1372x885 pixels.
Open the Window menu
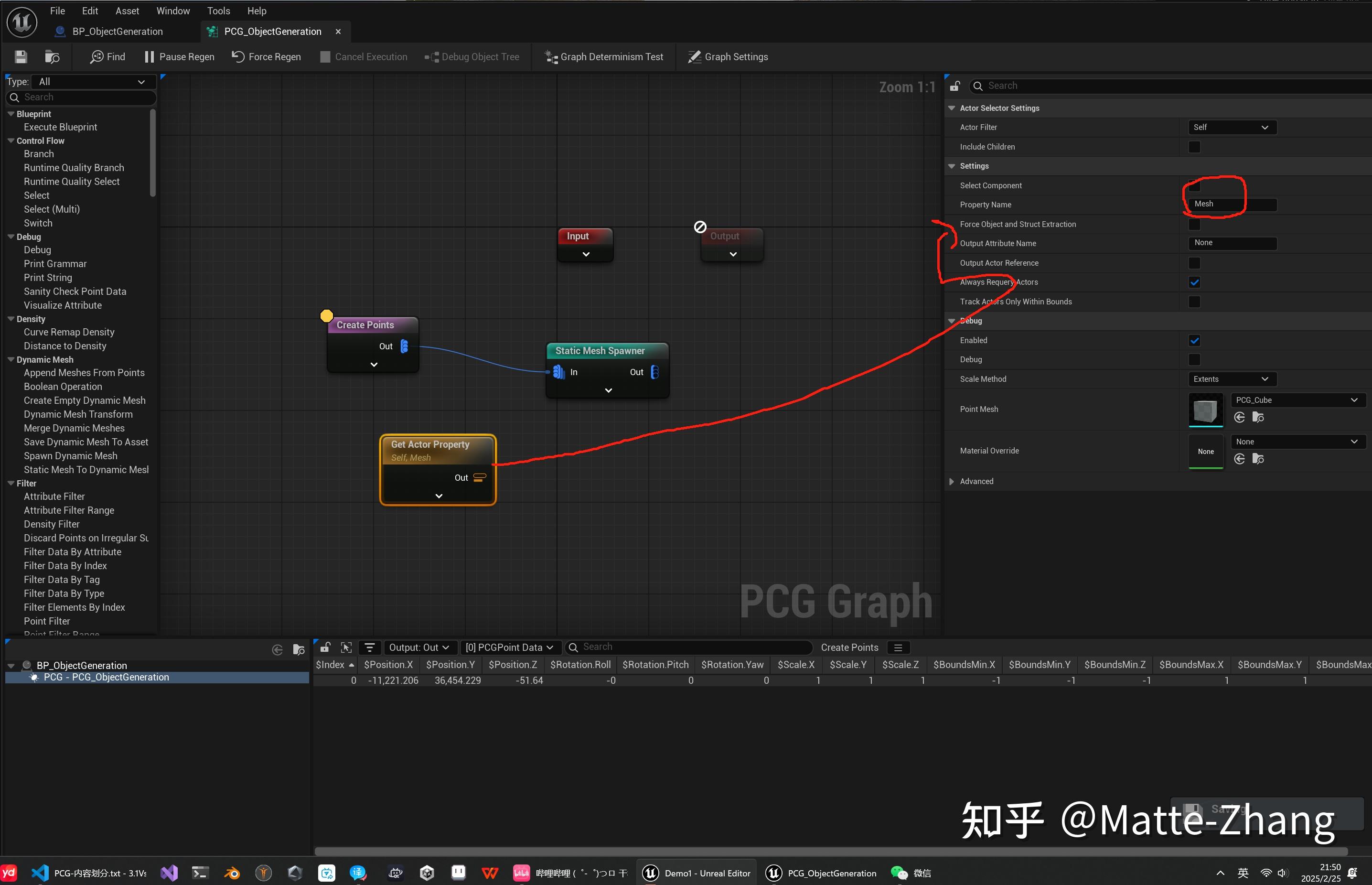click(x=172, y=11)
